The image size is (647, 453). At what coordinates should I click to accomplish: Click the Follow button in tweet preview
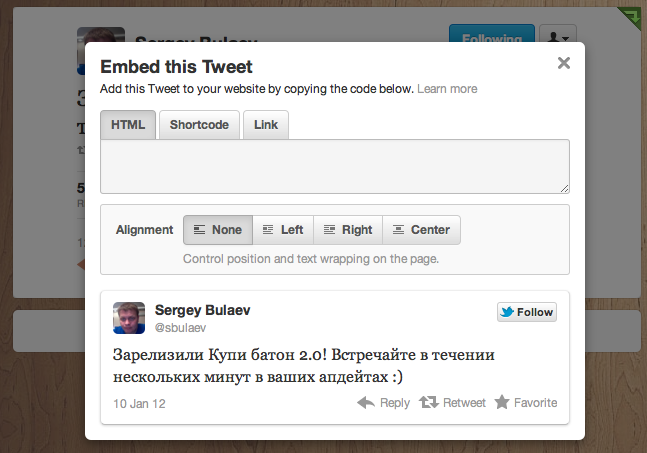[527, 312]
